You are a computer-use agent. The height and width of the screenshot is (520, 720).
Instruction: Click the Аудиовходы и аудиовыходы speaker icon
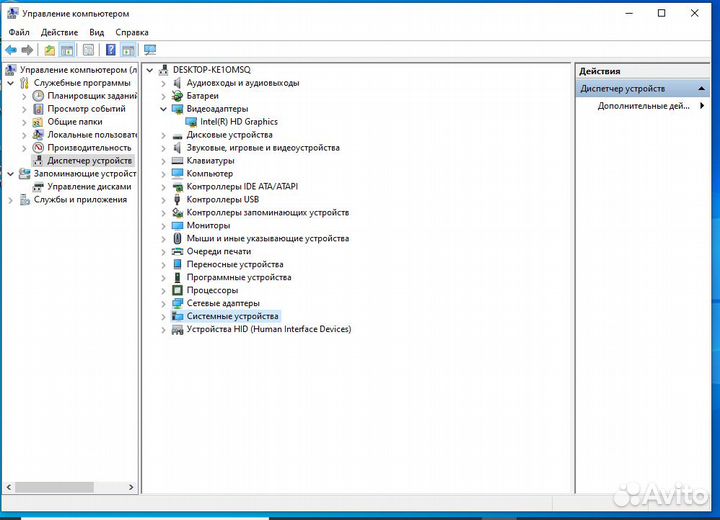(177, 83)
